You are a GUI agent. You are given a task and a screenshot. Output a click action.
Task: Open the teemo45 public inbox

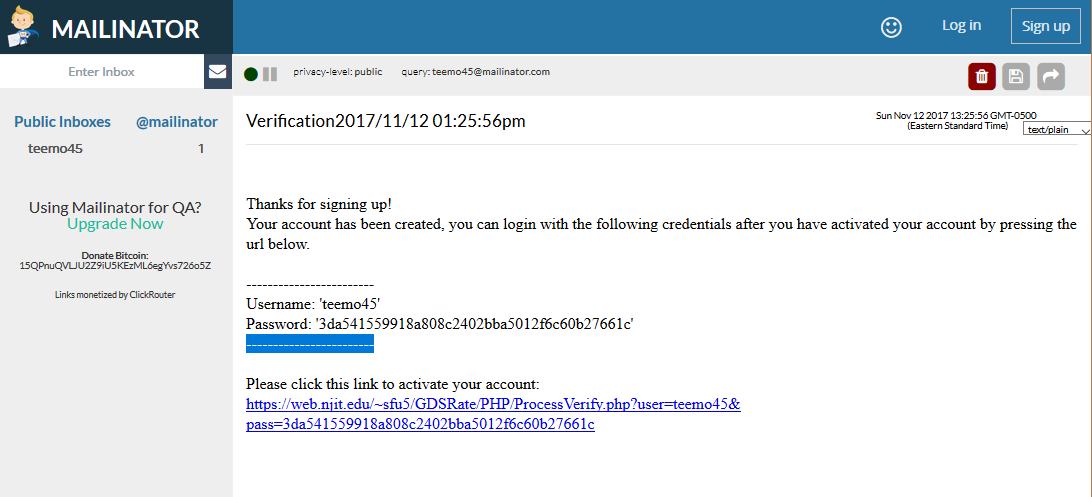click(56, 148)
